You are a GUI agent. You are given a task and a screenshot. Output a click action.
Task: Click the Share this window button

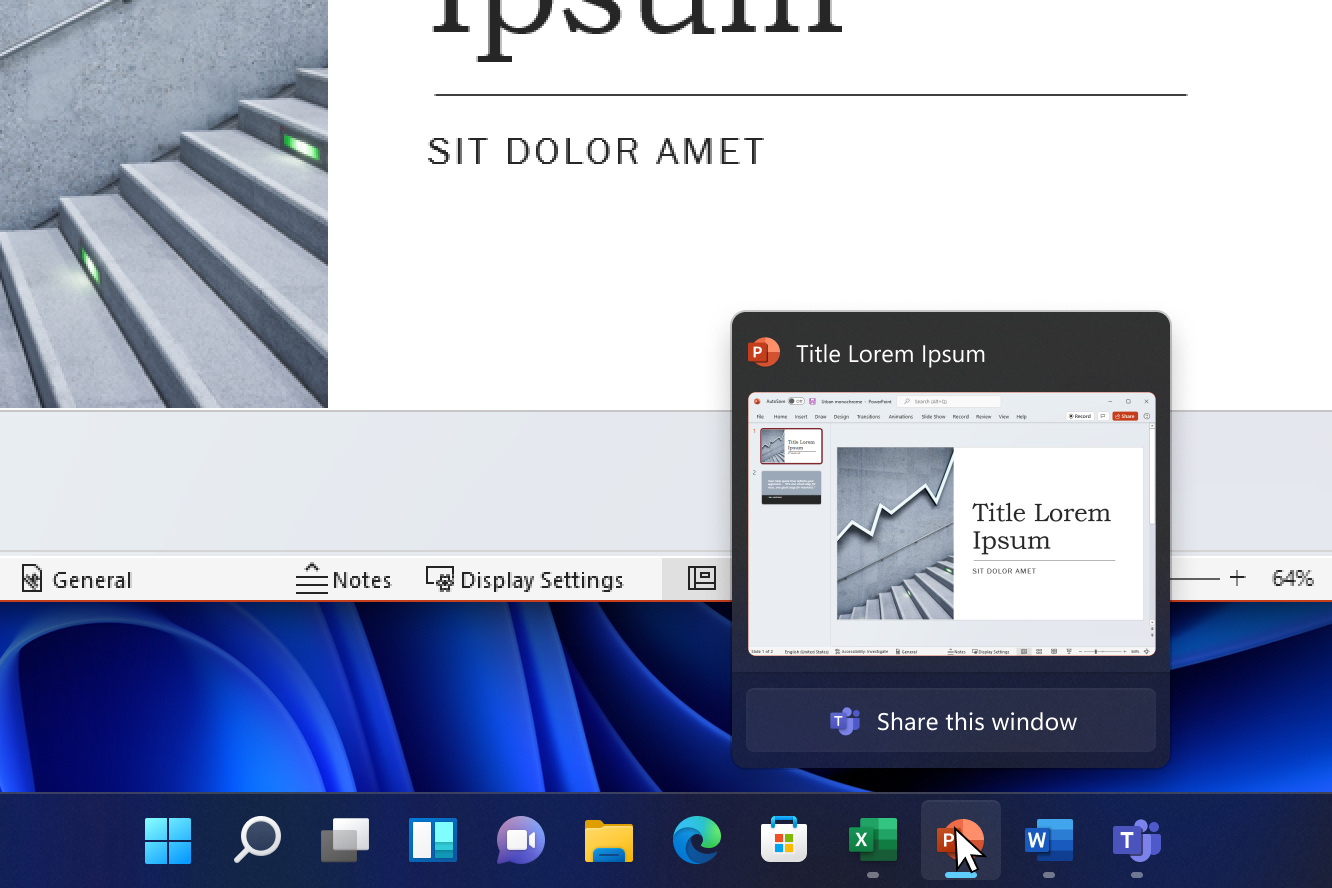(950, 720)
